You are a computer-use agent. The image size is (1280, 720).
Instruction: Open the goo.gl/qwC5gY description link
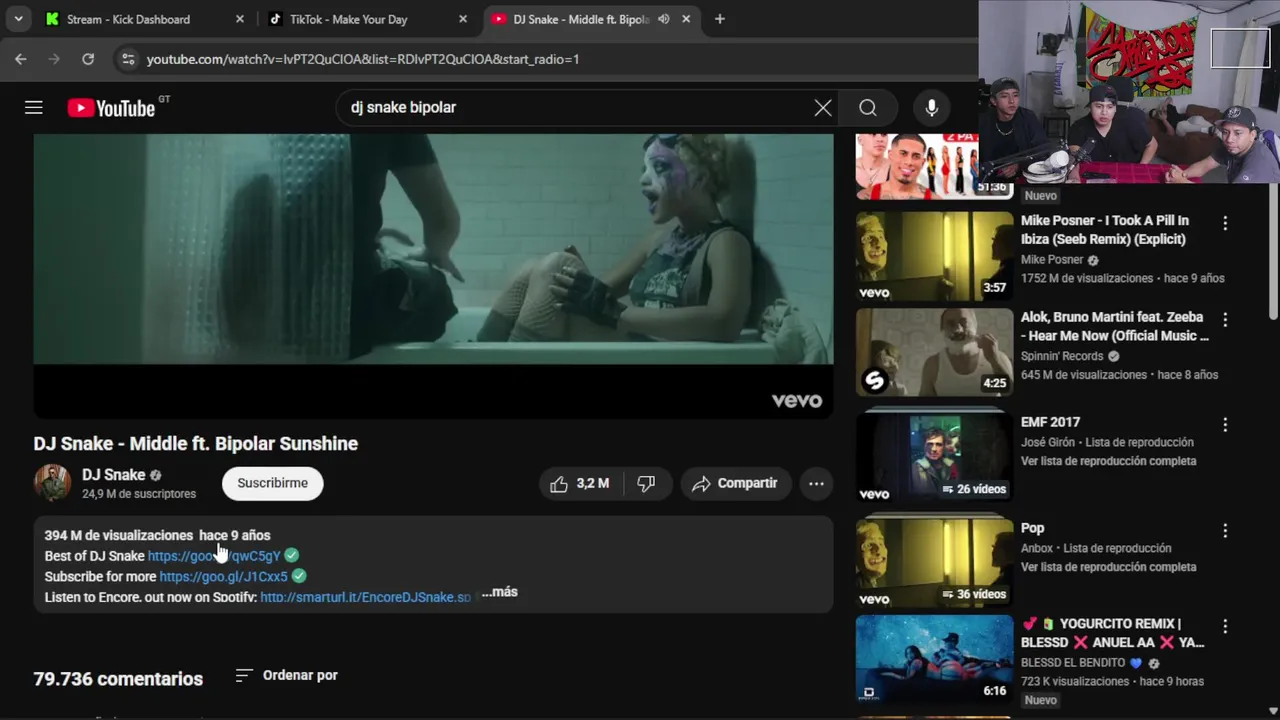coord(214,556)
